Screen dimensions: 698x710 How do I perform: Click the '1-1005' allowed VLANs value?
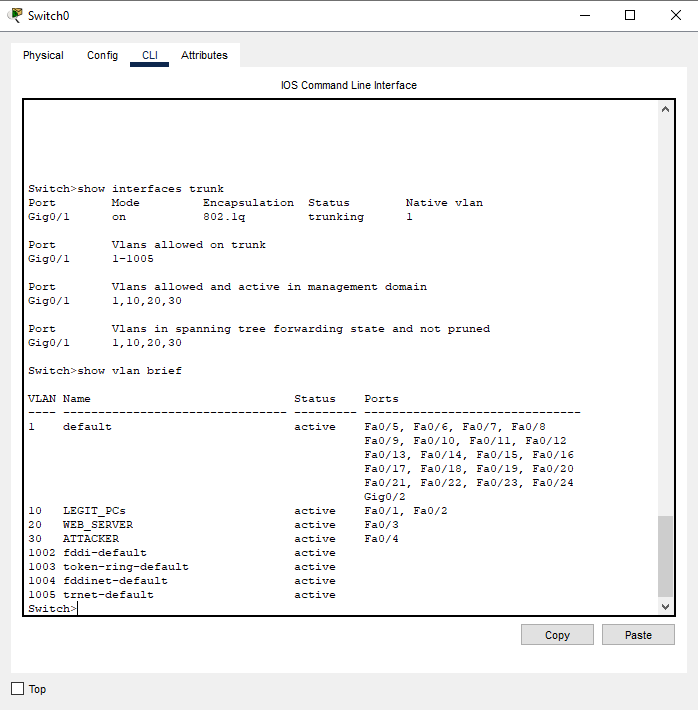pyautogui.click(x=133, y=259)
